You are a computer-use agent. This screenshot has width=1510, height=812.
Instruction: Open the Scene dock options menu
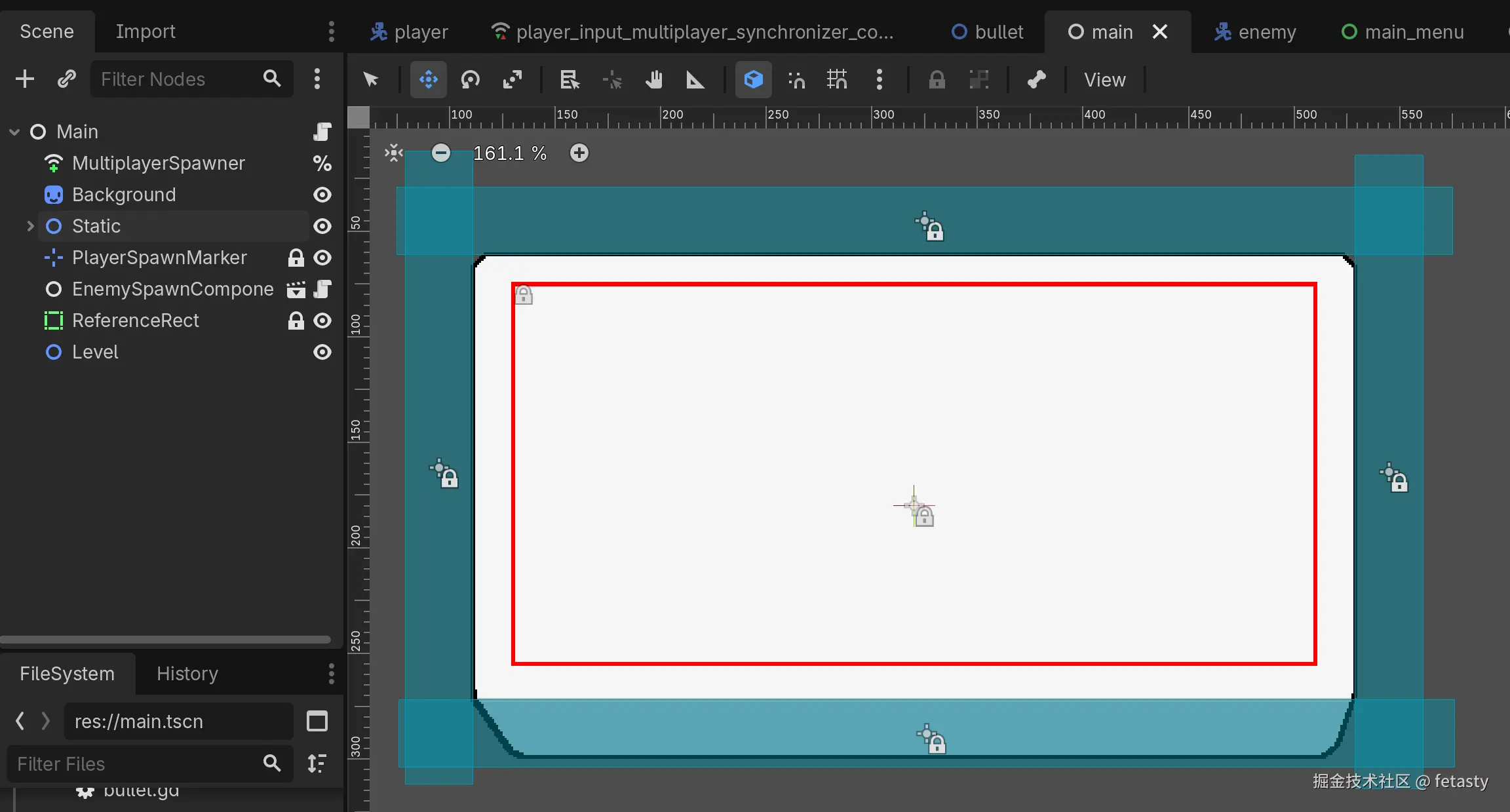click(x=331, y=31)
